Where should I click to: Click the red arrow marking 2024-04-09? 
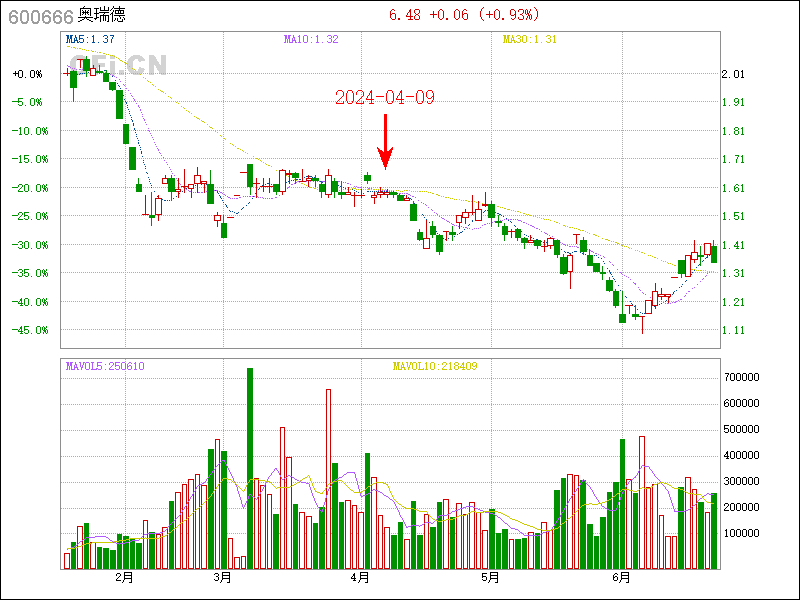[x=385, y=141]
